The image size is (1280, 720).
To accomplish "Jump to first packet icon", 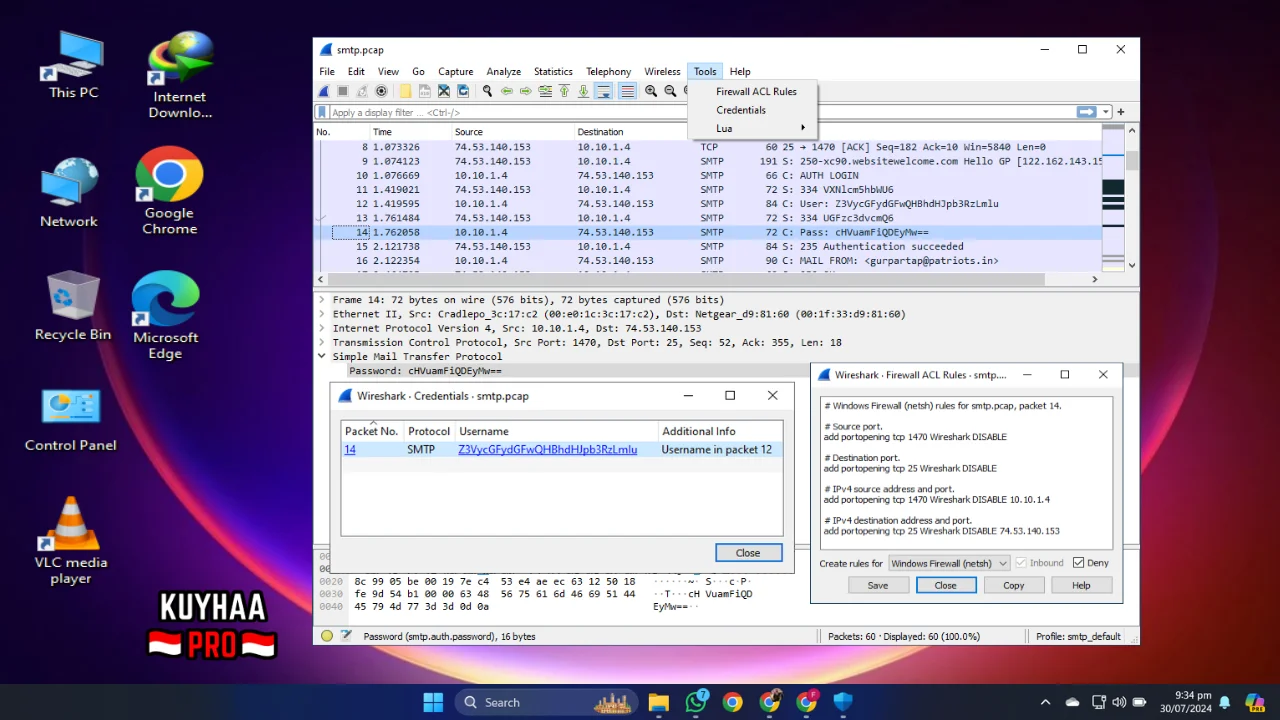I will click(x=564, y=91).
